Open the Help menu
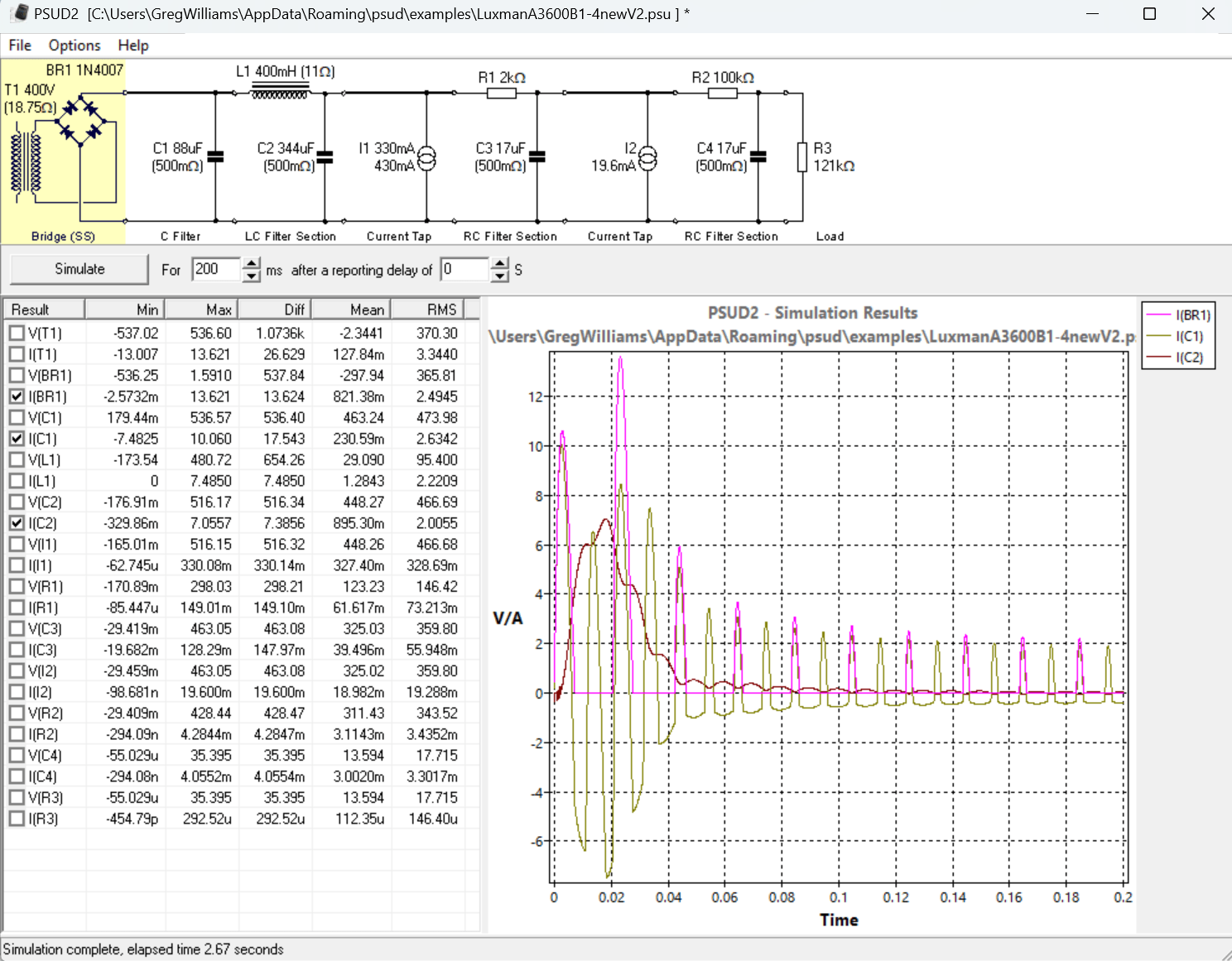 pos(133,46)
